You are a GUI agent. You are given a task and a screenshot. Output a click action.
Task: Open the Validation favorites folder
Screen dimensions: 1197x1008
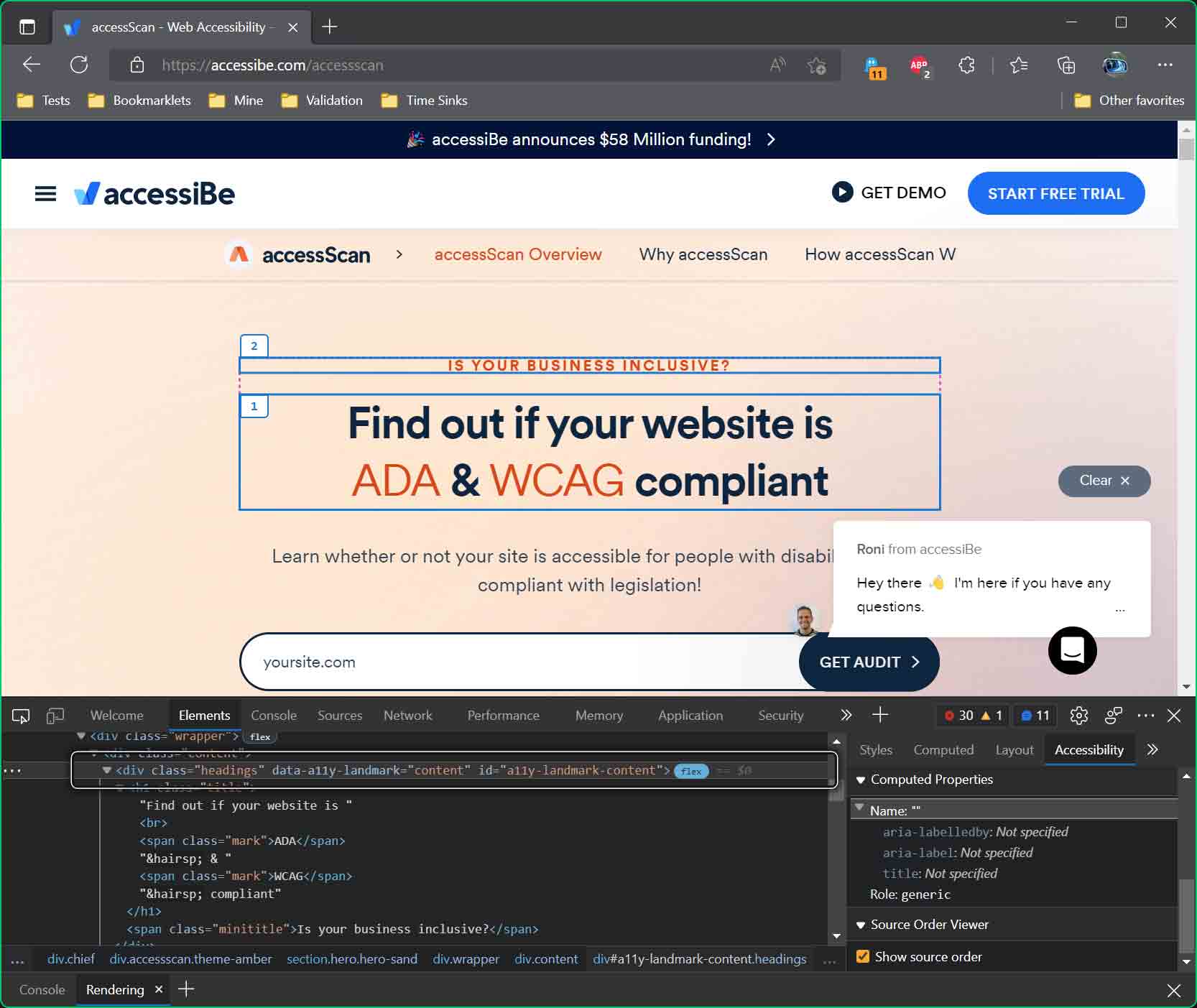click(322, 101)
